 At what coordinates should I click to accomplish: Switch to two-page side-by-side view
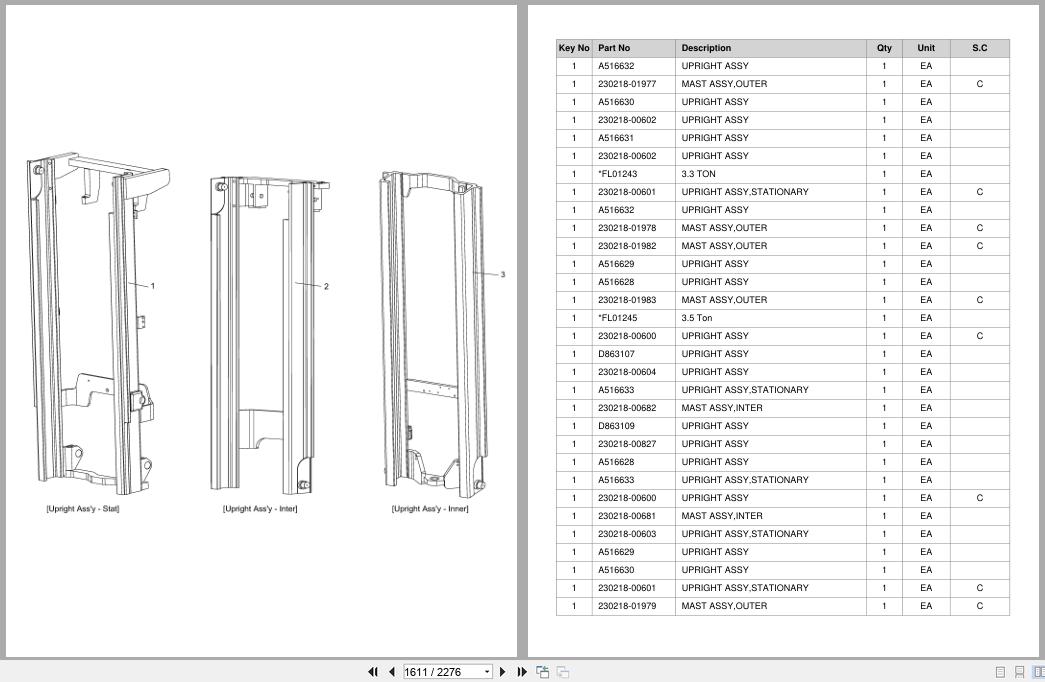1038,672
